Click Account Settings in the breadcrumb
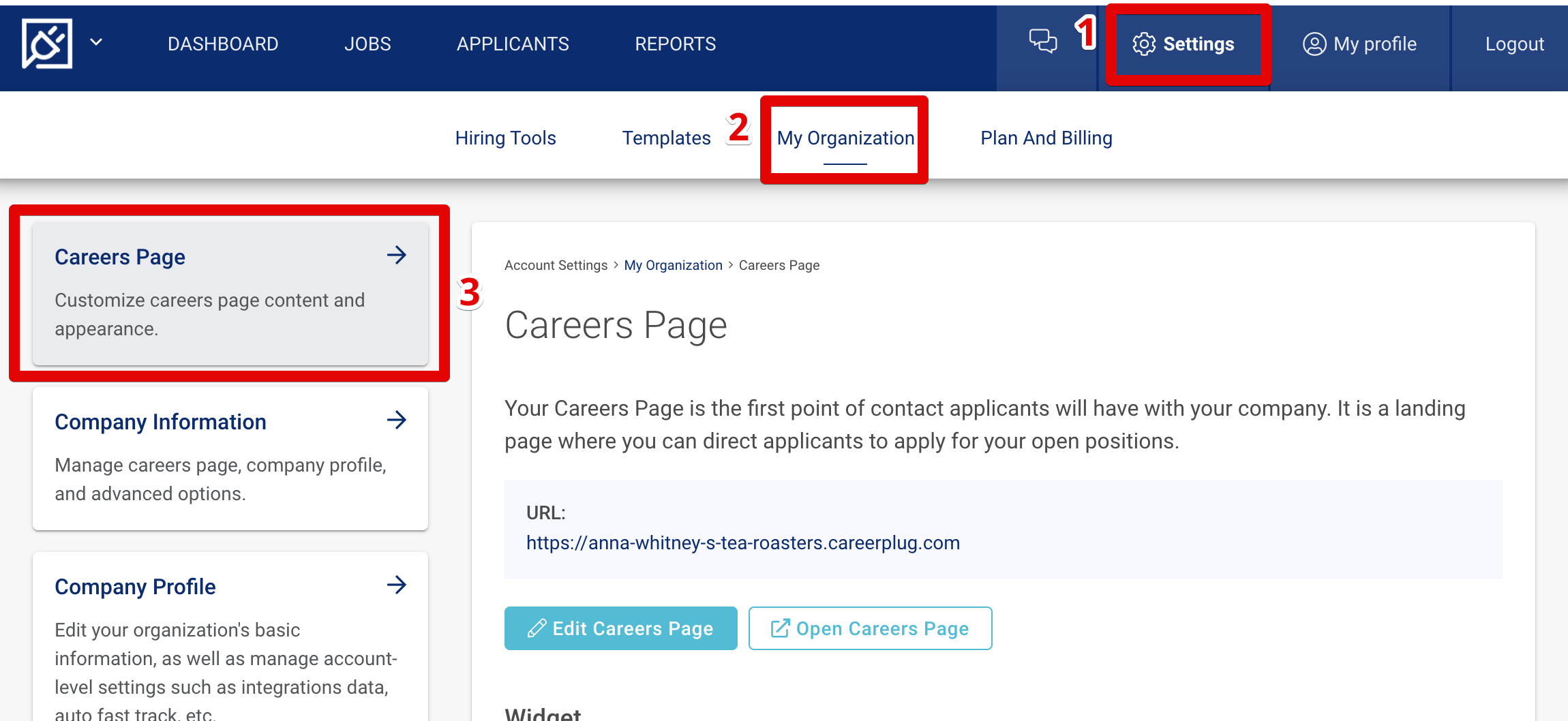This screenshot has width=1568, height=721. pos(556,265)
